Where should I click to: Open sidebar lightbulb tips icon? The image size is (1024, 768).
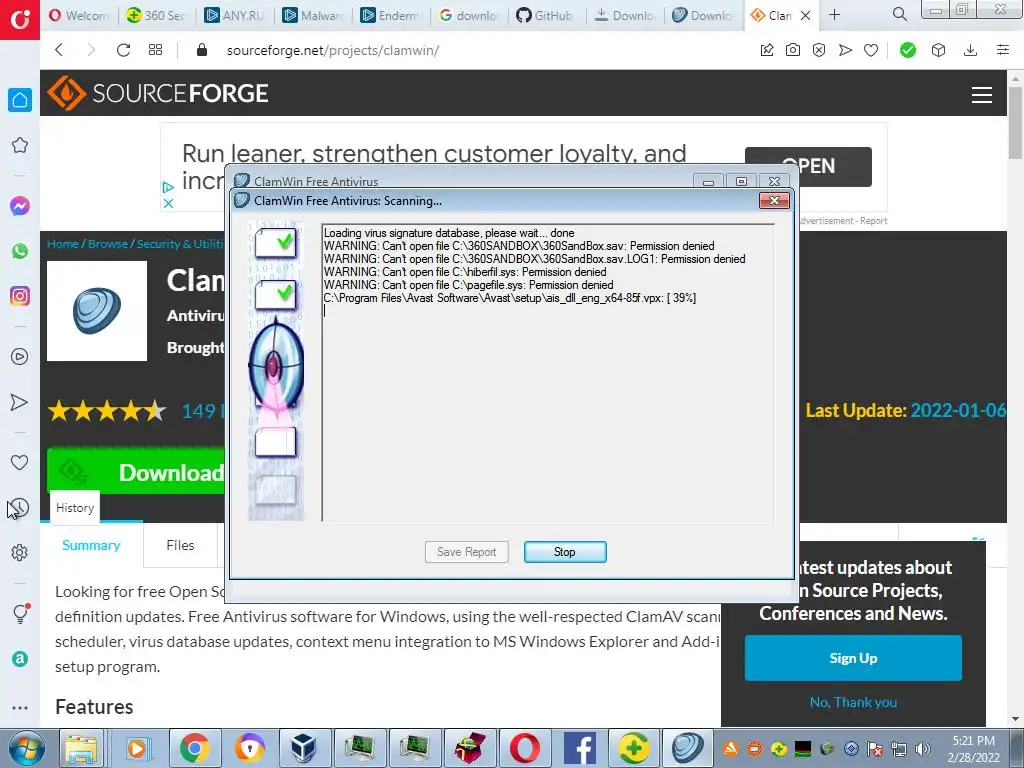coord(20,613)
